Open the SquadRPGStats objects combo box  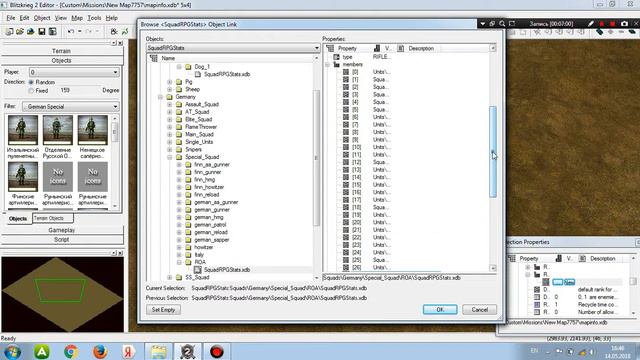(x=233, y=48)
